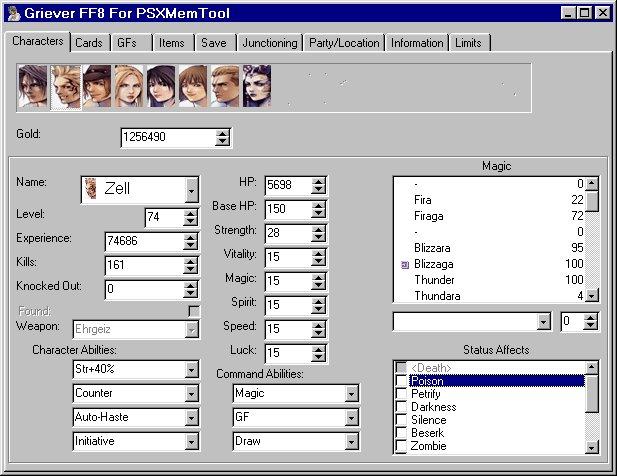Switch to the Information tab
617x476 pixels.
pos(417,42)
